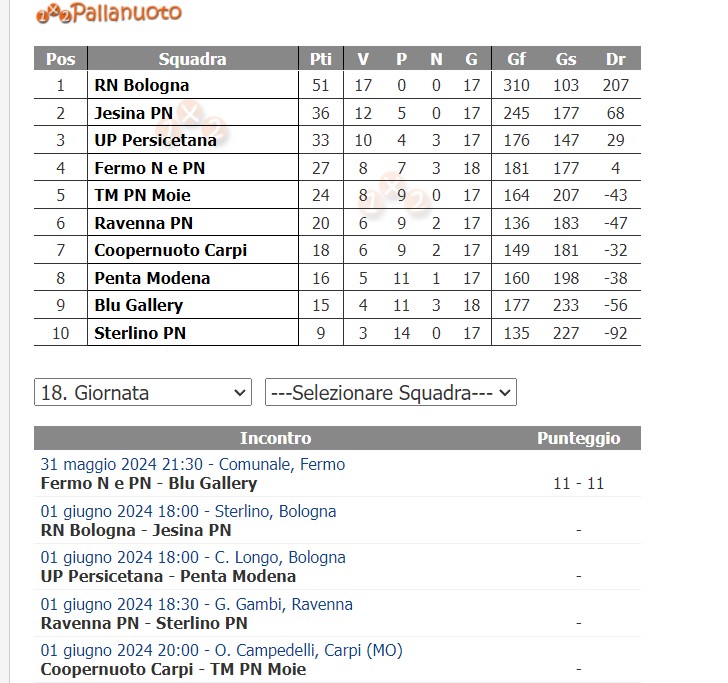This screenshot has height=683, width=728.
Task: Click the Pti column header
Action: pyautogui.click(x=321, y=59)
